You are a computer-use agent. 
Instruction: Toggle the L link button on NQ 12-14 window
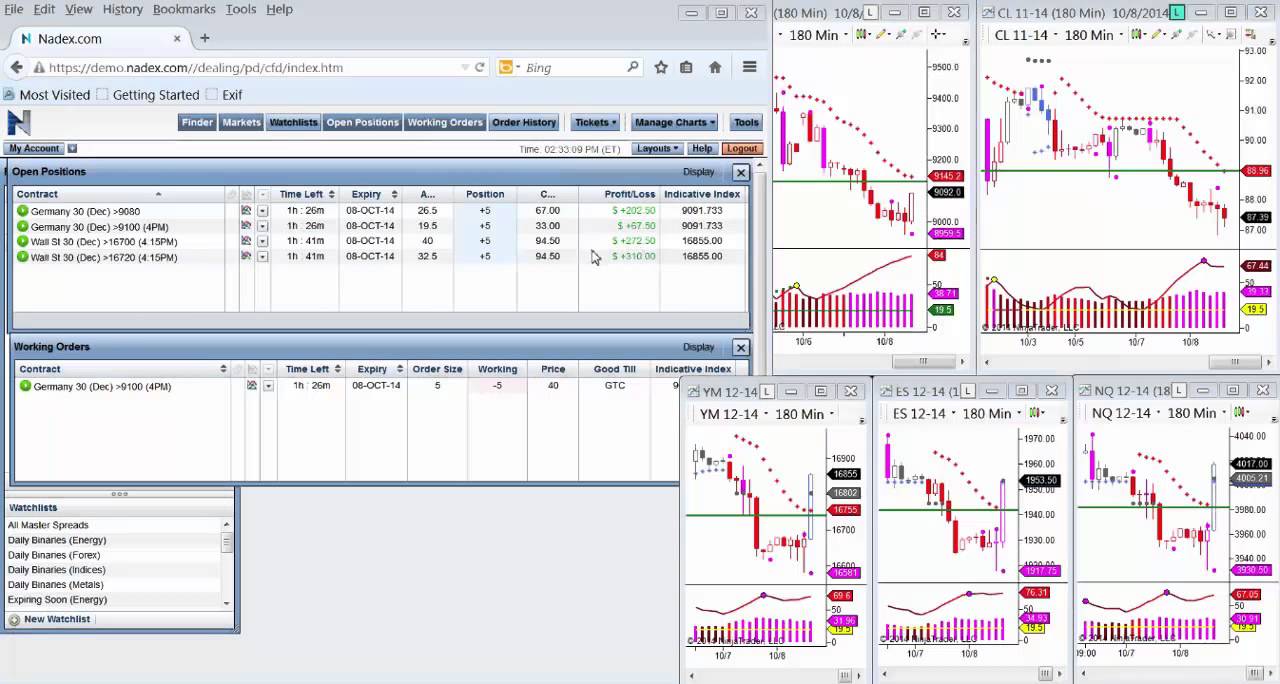tap(1180, 390)
